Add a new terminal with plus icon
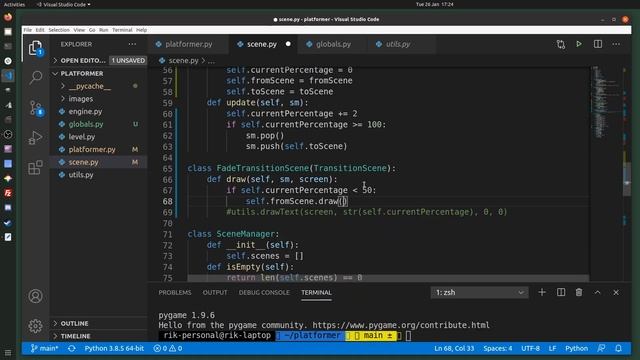The height and width of the screenshot is (360, 640). click(542, 292)
